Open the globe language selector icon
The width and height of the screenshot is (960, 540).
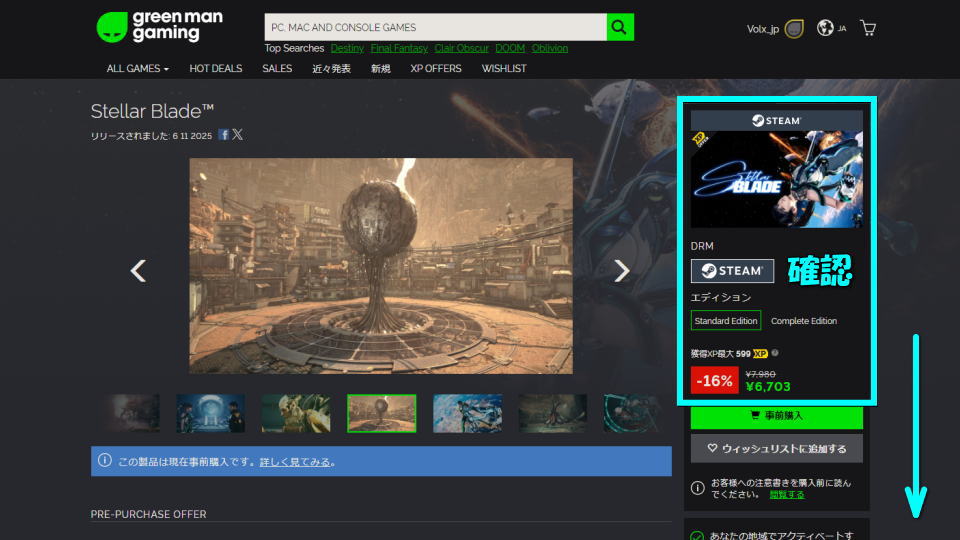[825, 28]
